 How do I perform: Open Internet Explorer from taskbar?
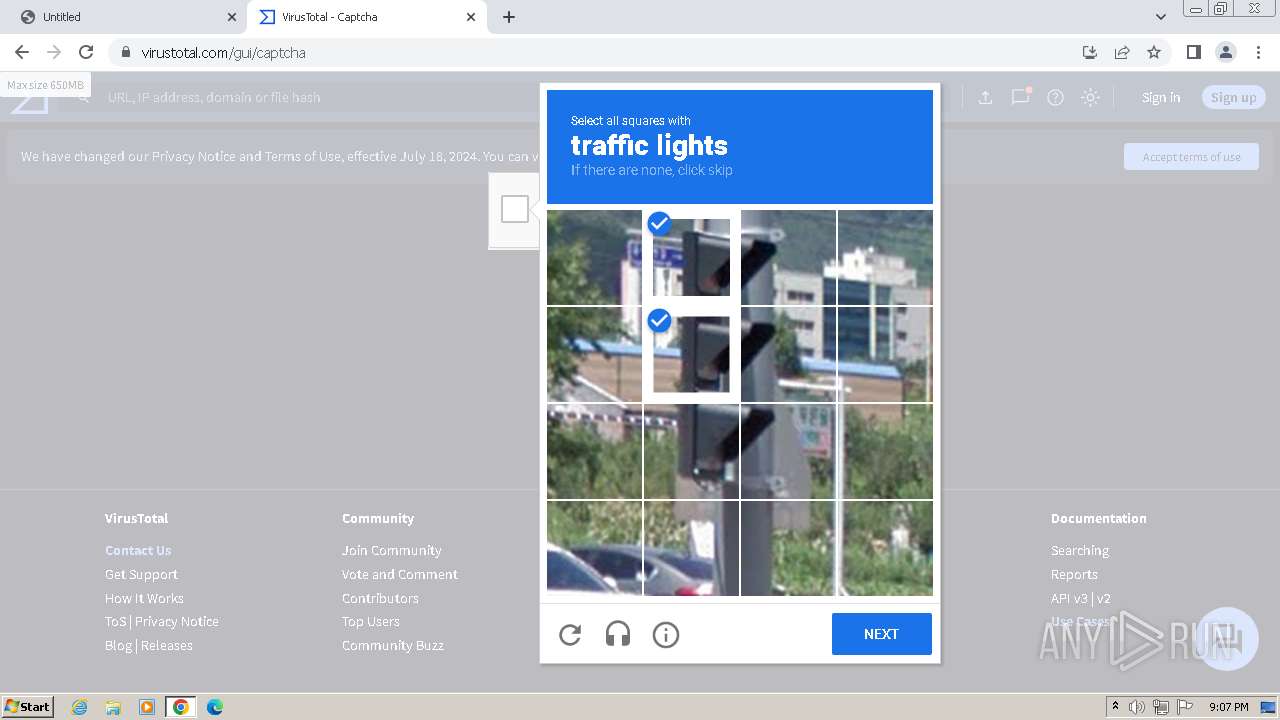[x=80, y=707]
